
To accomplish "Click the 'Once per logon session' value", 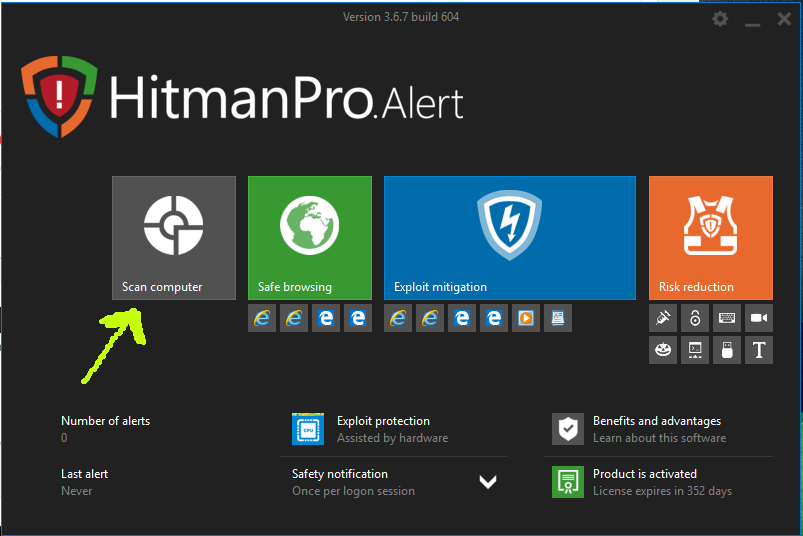I will point(353,491).
